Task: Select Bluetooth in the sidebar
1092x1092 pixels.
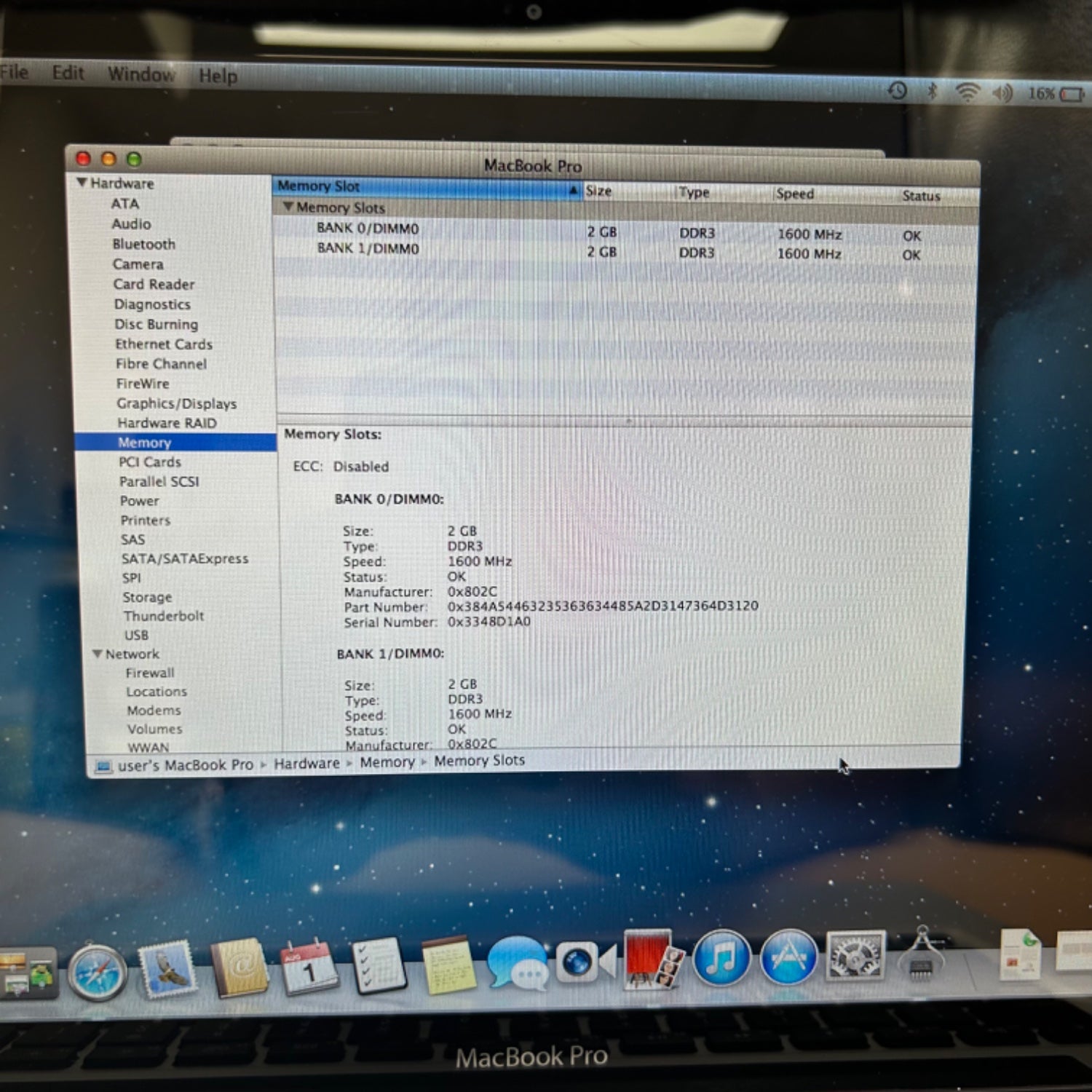Action: [143, 244]
